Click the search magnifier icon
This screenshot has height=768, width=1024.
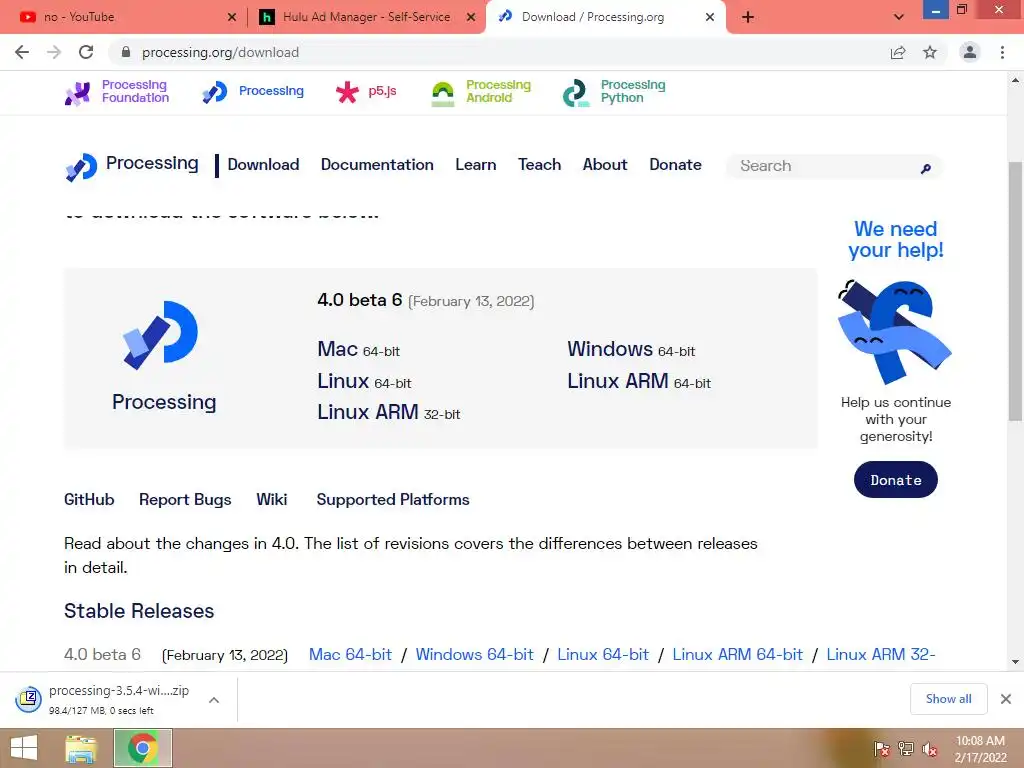coord(925,169)
